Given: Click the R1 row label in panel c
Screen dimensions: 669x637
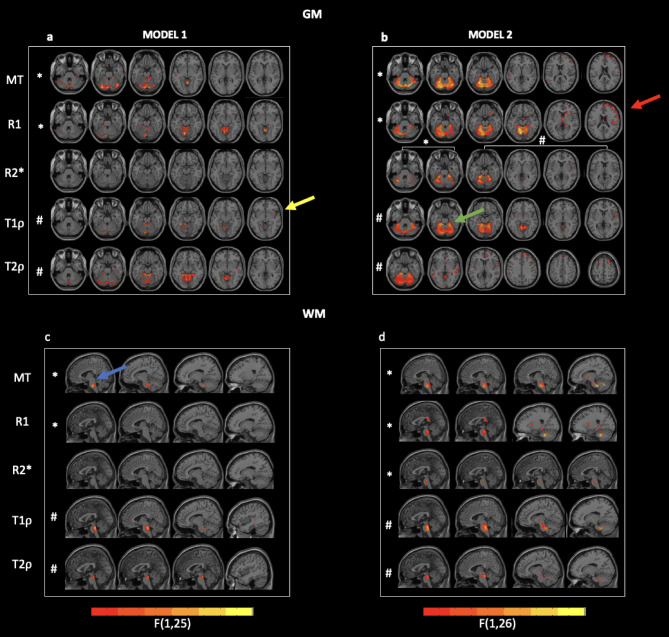Looking at the screenshot, I should [22, 422].
